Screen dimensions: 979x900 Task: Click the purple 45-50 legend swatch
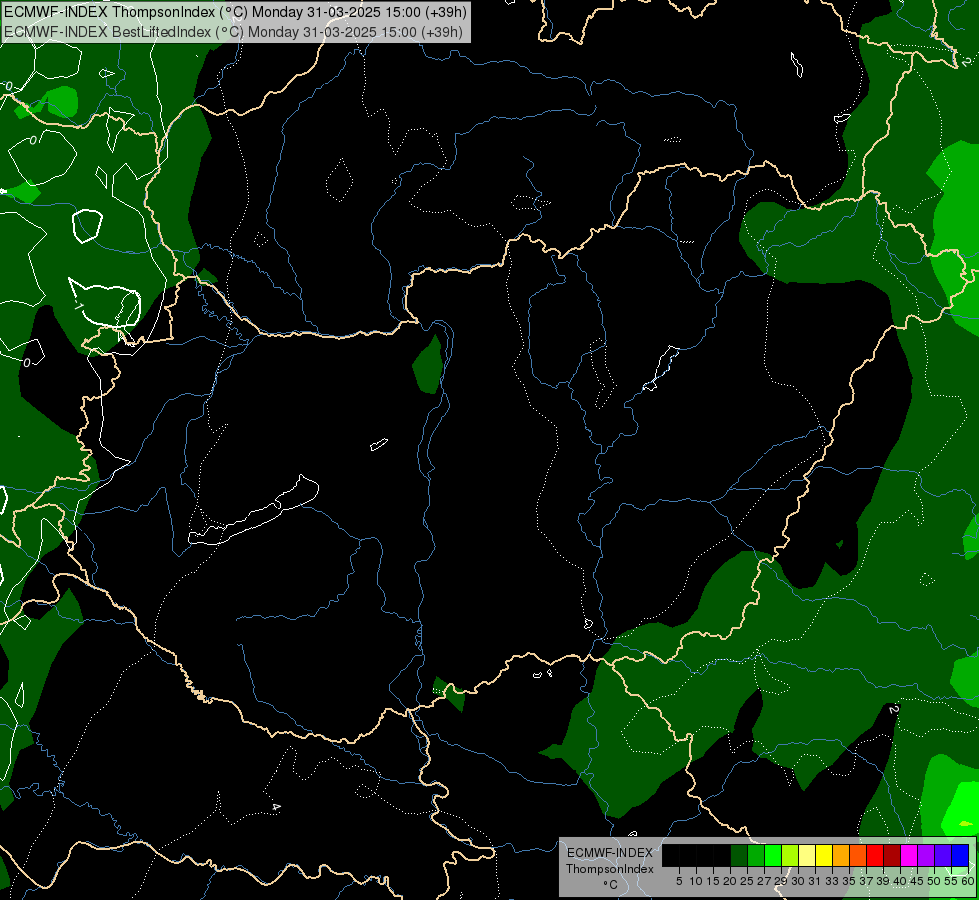click(926, 855)
